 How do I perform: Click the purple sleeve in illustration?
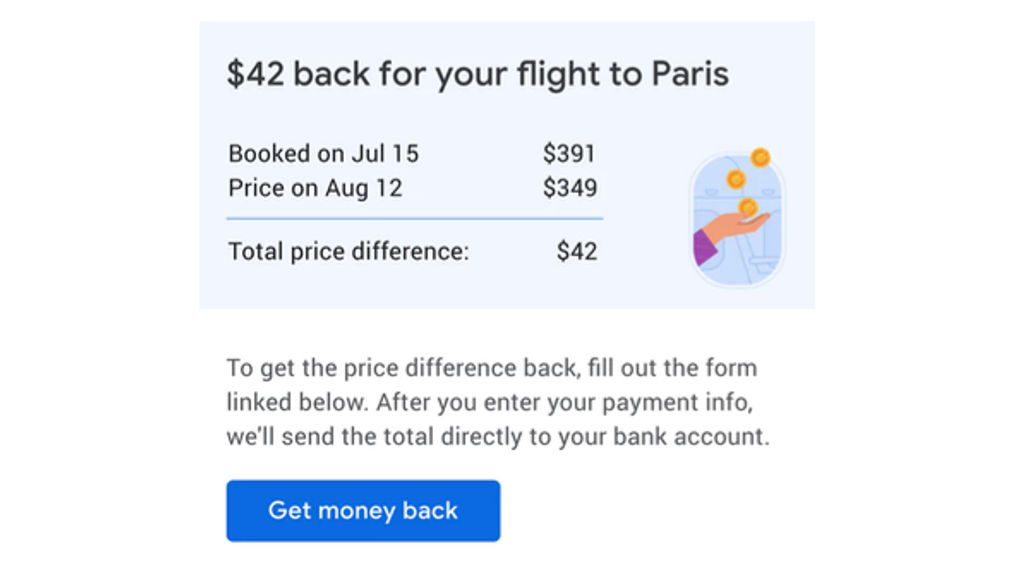[704, 247]
